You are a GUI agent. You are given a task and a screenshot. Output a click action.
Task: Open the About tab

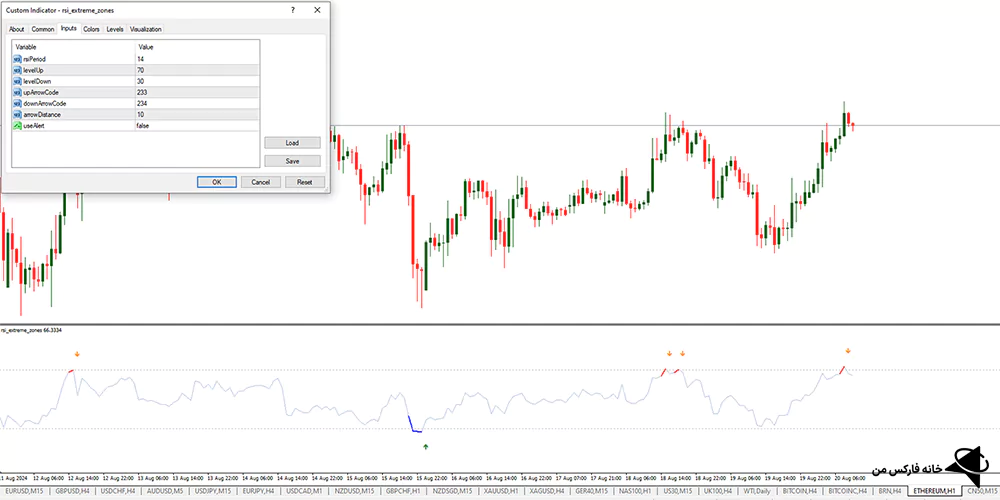point(17,29)
